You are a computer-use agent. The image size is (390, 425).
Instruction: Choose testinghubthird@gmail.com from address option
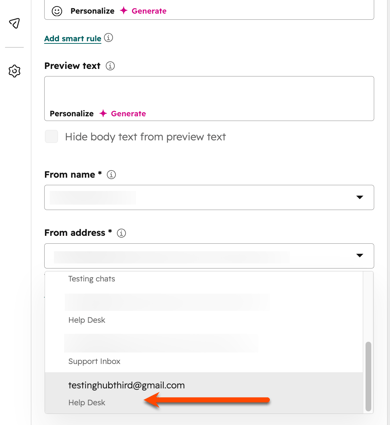(x=204, y=393)
